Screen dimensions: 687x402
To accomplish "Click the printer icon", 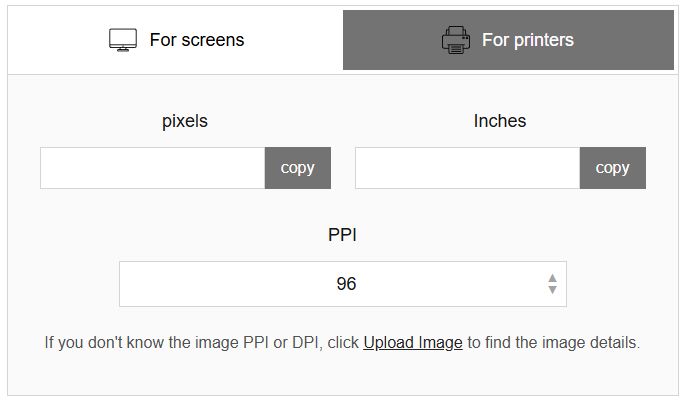I will coord(456,40).
